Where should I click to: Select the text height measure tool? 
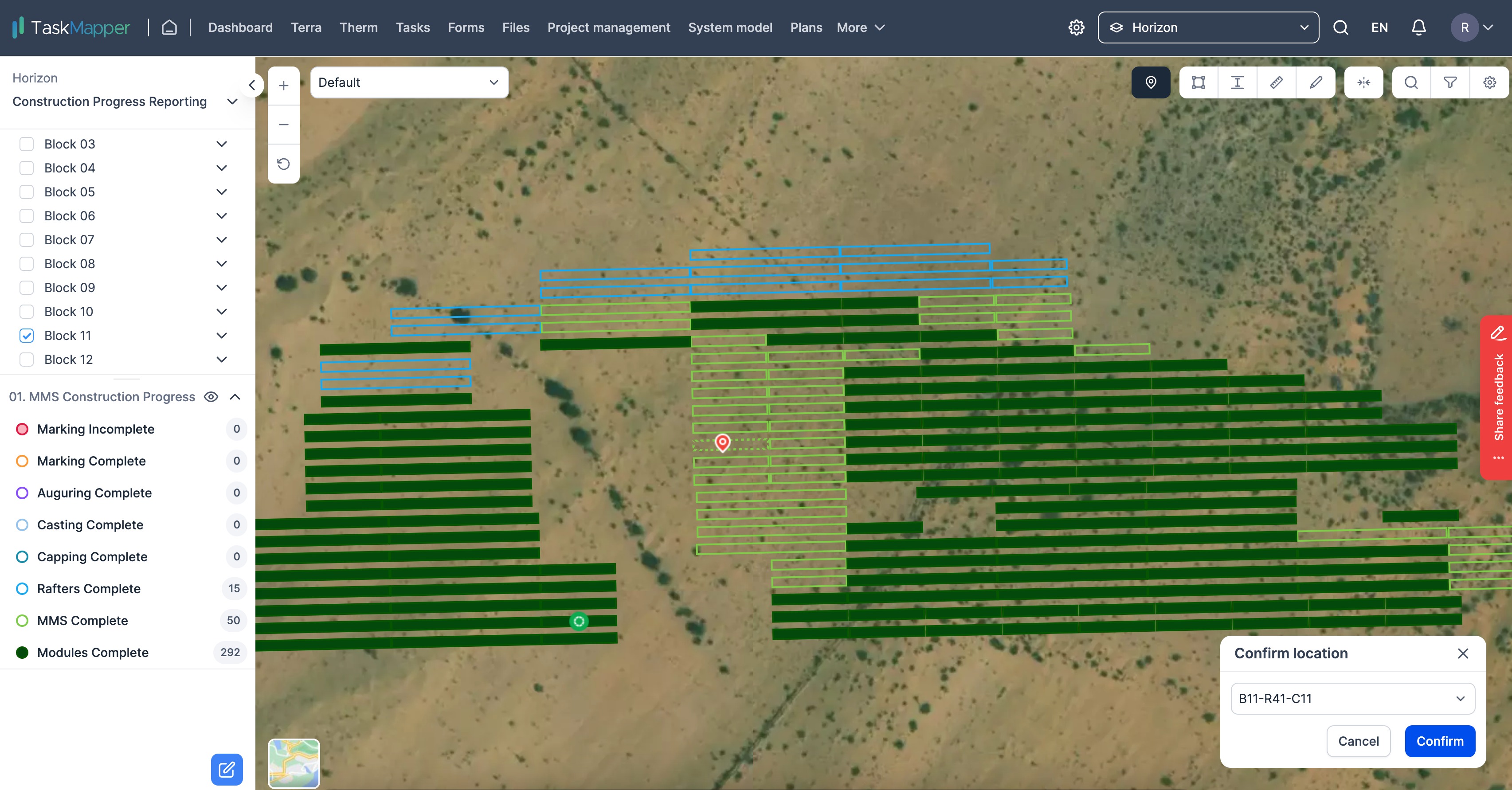point(1237,82)
